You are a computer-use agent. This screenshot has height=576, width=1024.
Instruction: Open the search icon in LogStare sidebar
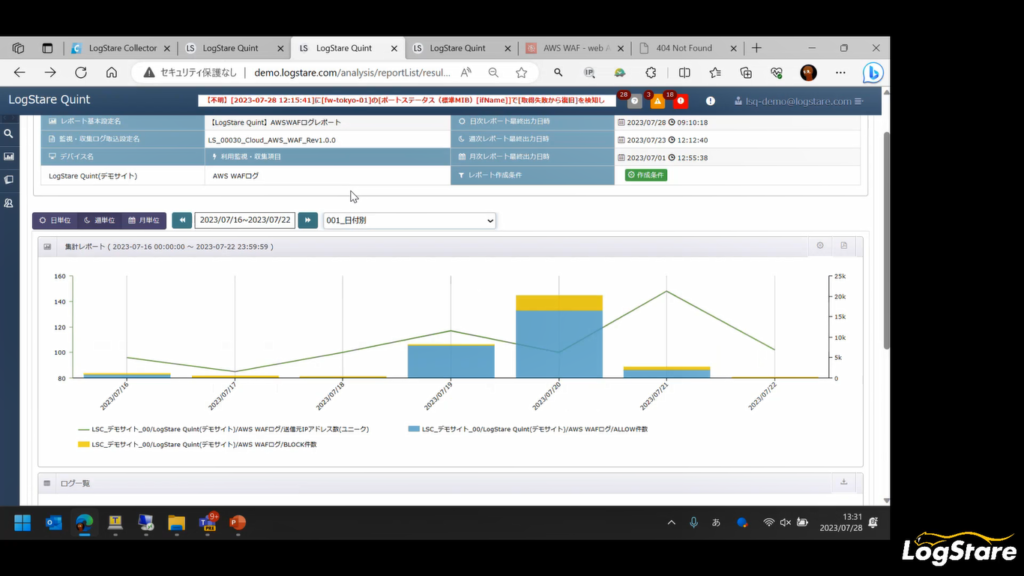[8, 134]
